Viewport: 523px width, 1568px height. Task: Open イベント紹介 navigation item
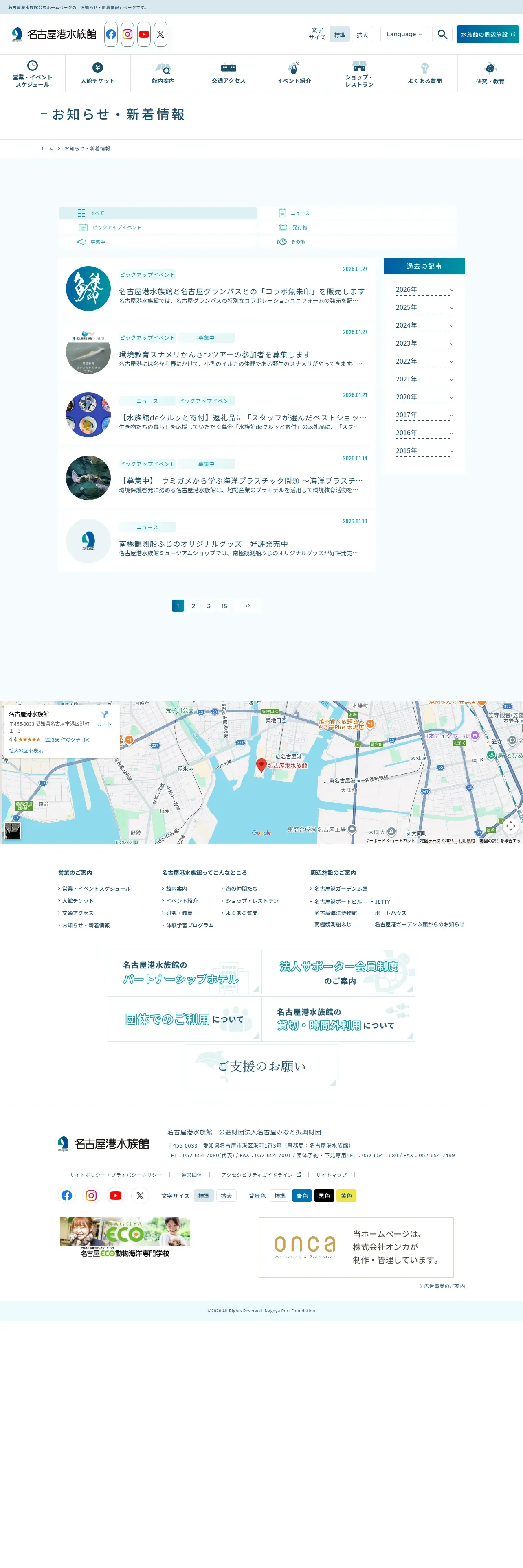294,74
